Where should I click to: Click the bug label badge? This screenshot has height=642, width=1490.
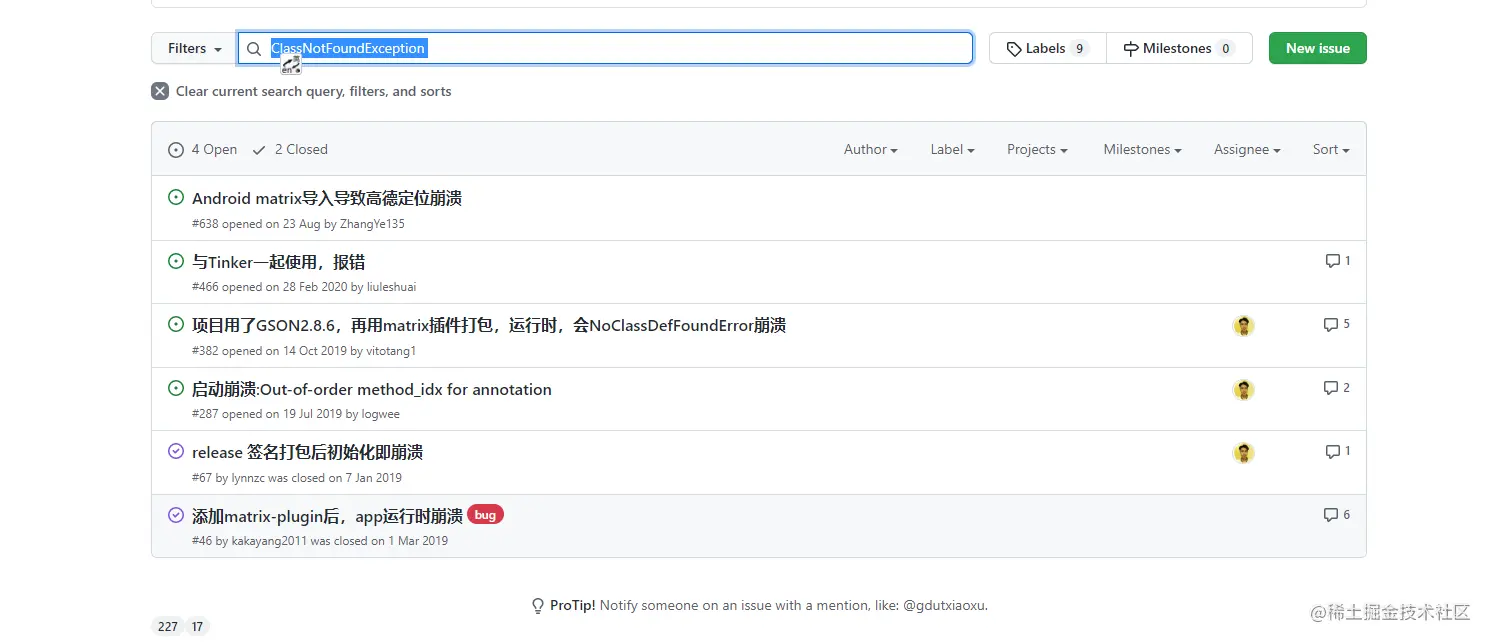pos(485,515)
